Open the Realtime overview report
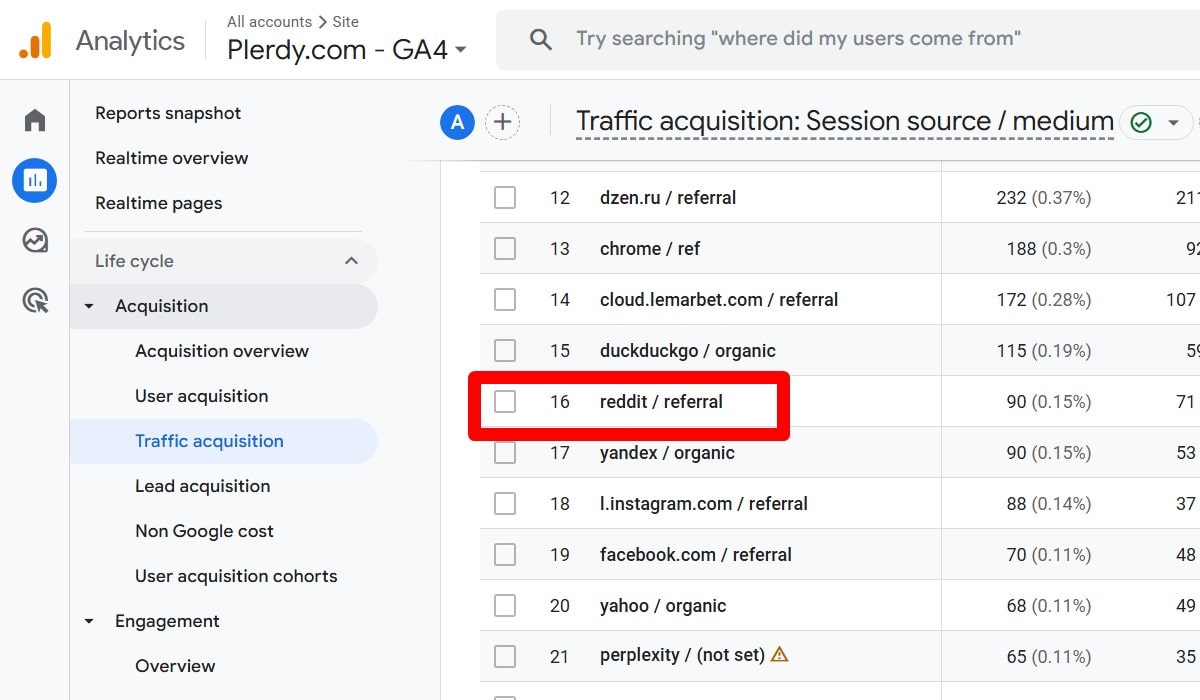 tap(171, 158)
